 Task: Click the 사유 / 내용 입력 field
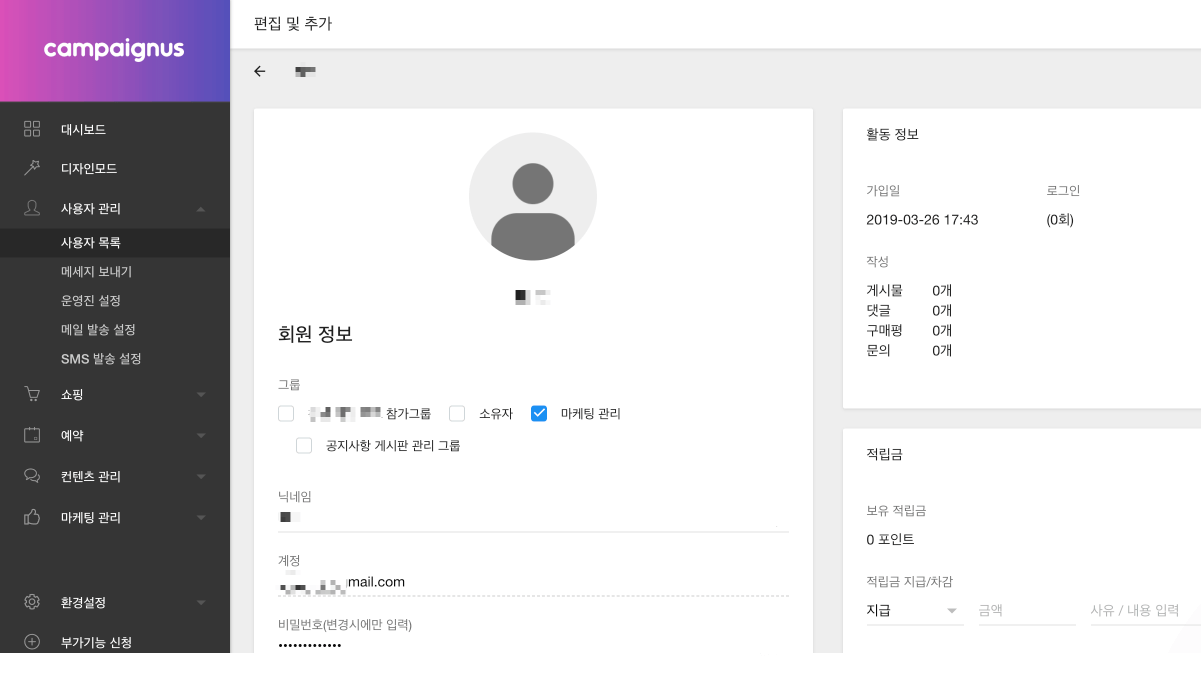[x=1145, y=610]
